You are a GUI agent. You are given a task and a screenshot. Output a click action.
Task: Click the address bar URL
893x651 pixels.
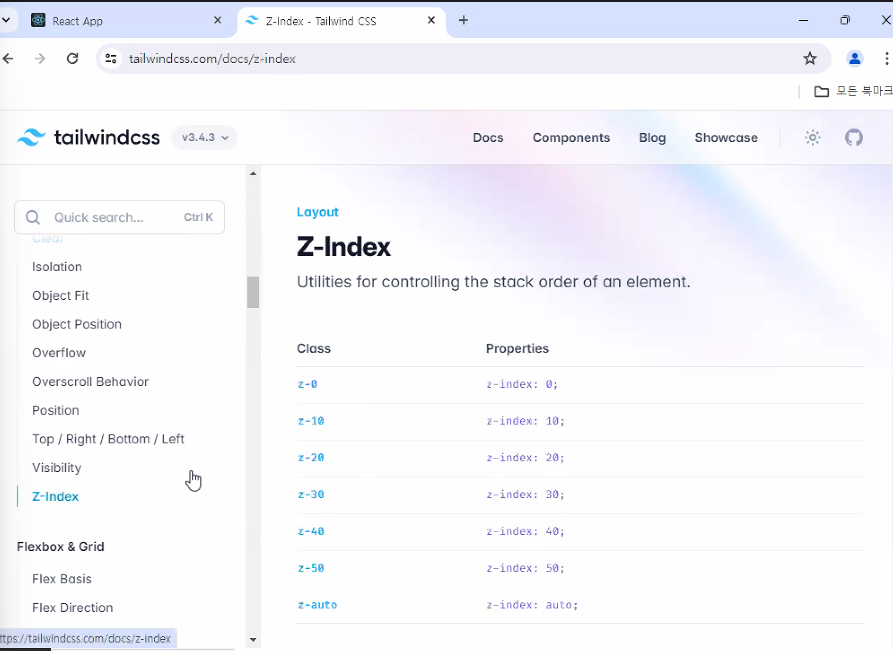tap(212, 59)
